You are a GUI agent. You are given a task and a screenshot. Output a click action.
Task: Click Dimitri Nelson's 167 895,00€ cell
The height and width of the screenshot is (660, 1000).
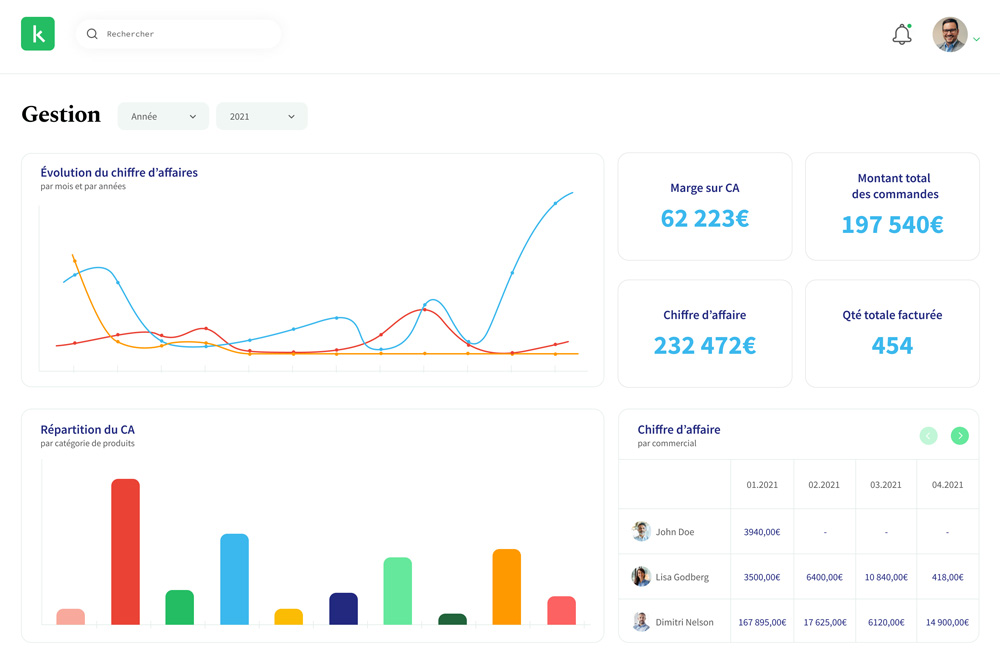762,622
